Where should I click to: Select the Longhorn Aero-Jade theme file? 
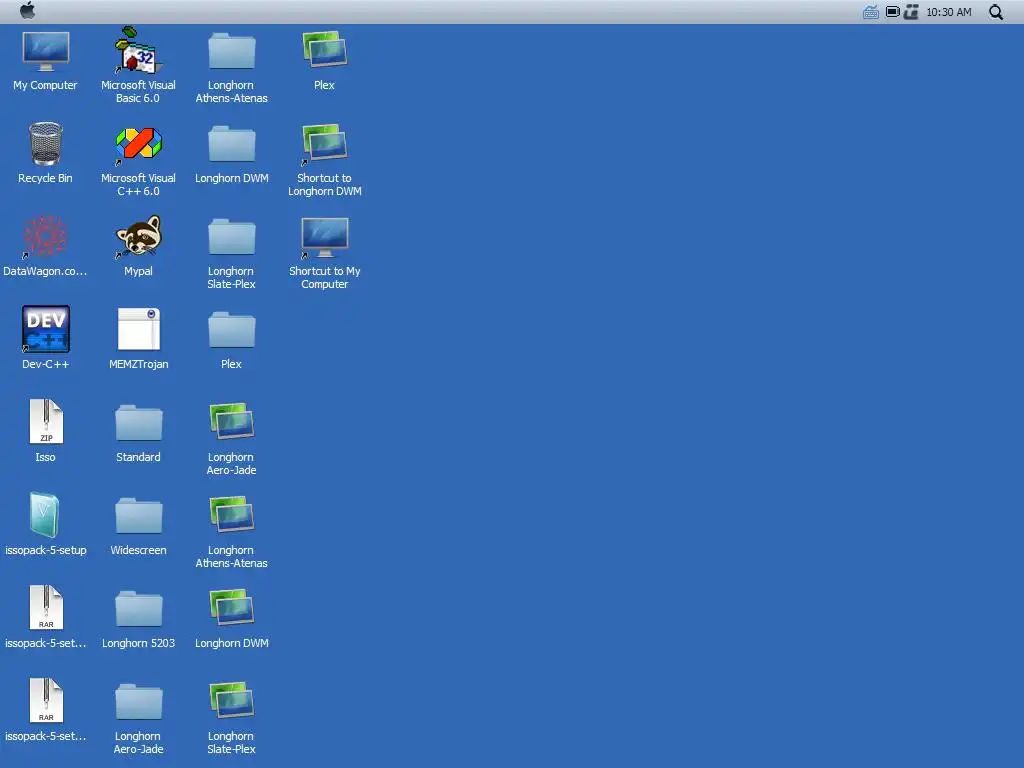coord(231,422)
